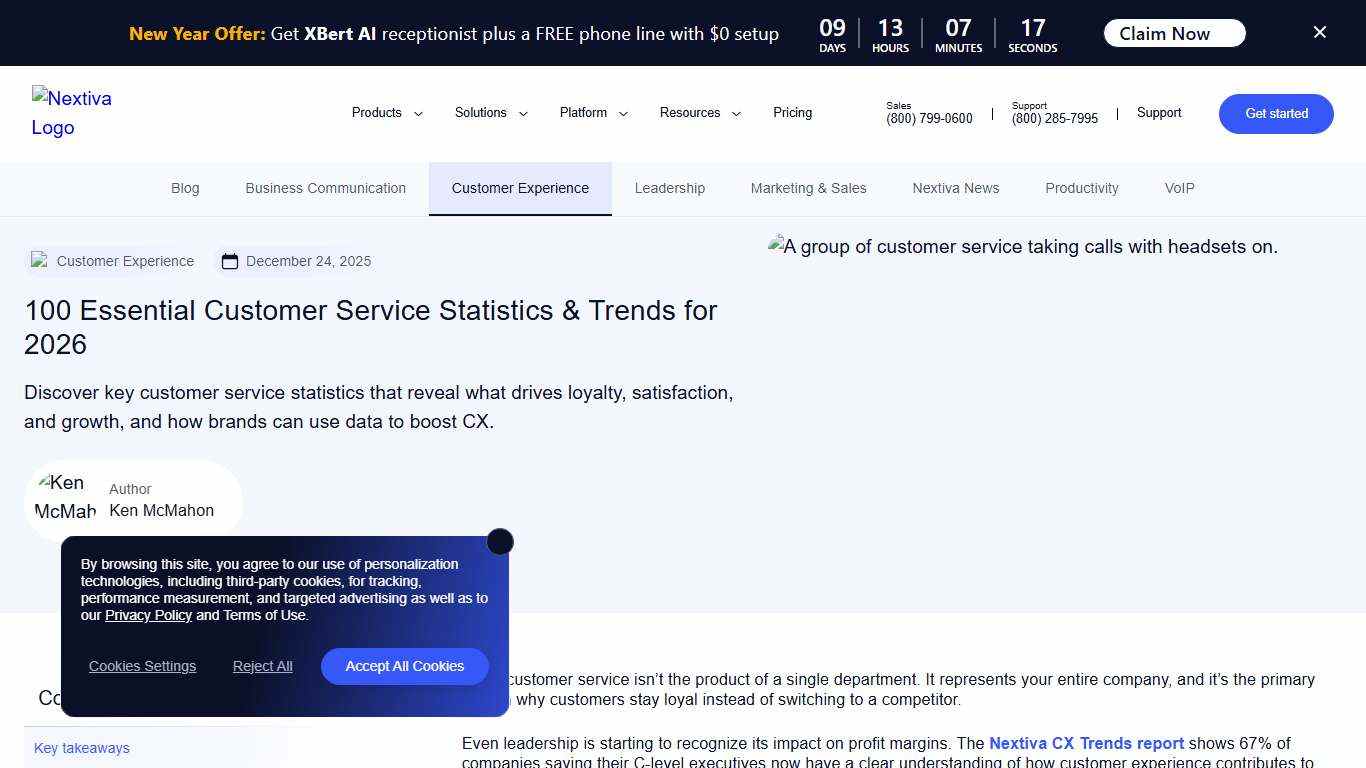Dismiss the cookie consent dialog

pos(500,541)
